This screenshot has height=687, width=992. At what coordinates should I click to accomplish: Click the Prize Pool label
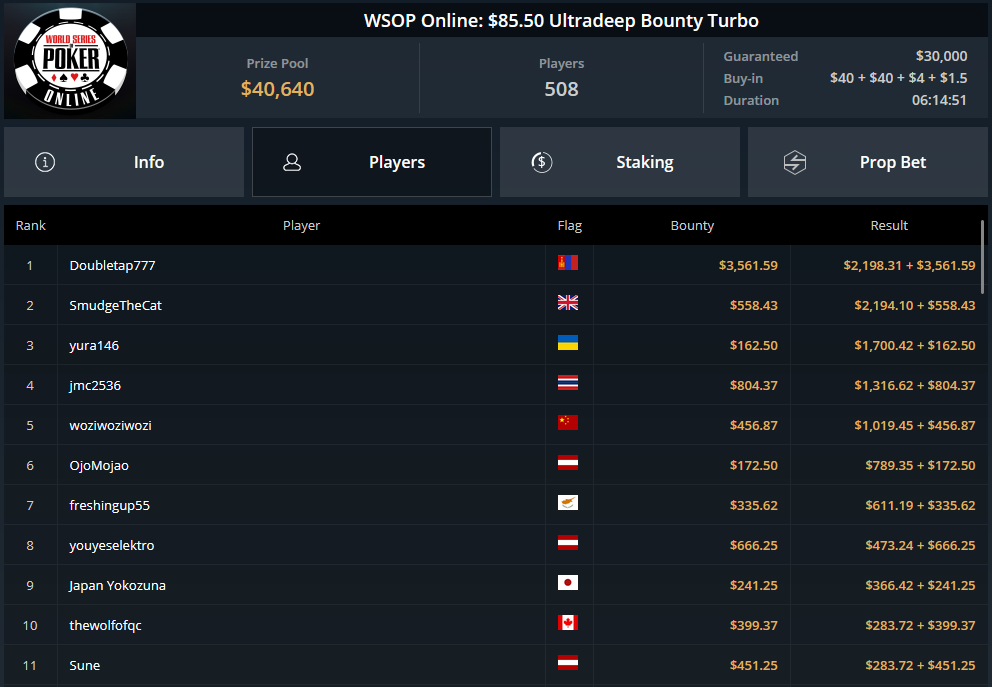pyautogui.click(x=277, y=63)
